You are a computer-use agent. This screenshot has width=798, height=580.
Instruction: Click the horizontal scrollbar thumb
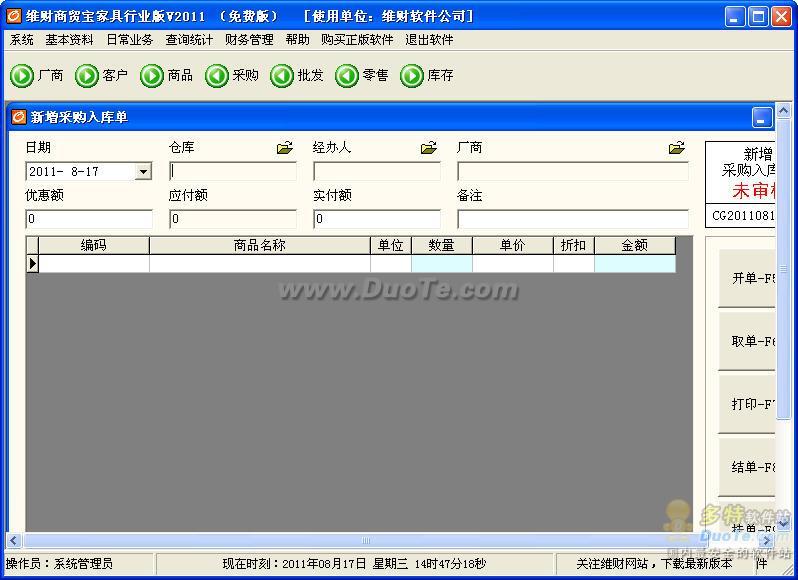click(x=366, y=540)
